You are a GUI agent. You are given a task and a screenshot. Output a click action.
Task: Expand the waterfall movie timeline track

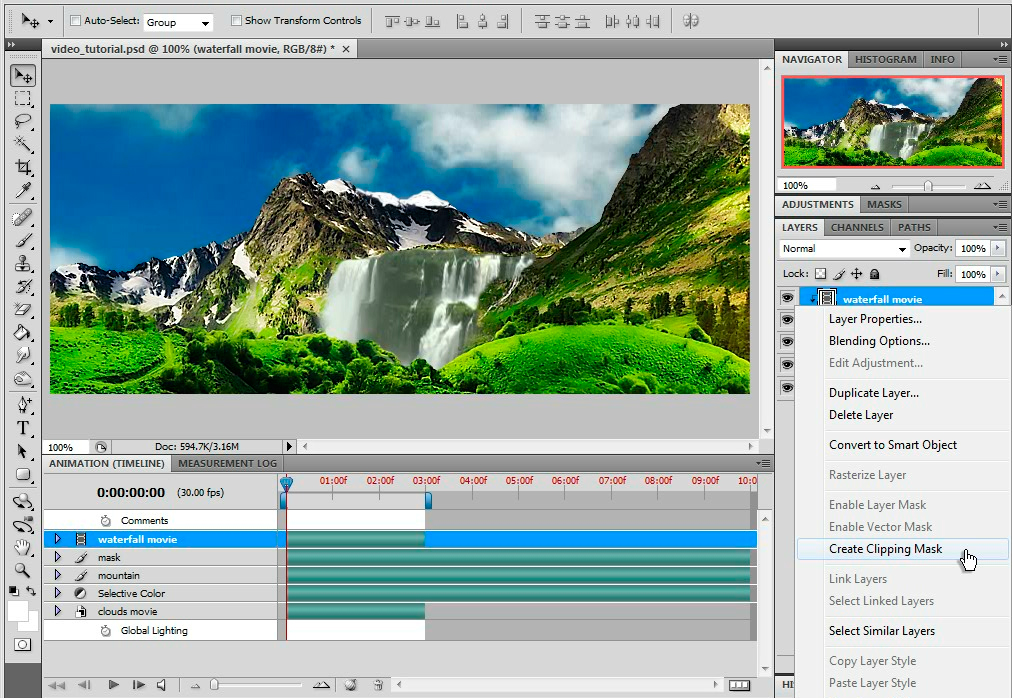point(57,539)
